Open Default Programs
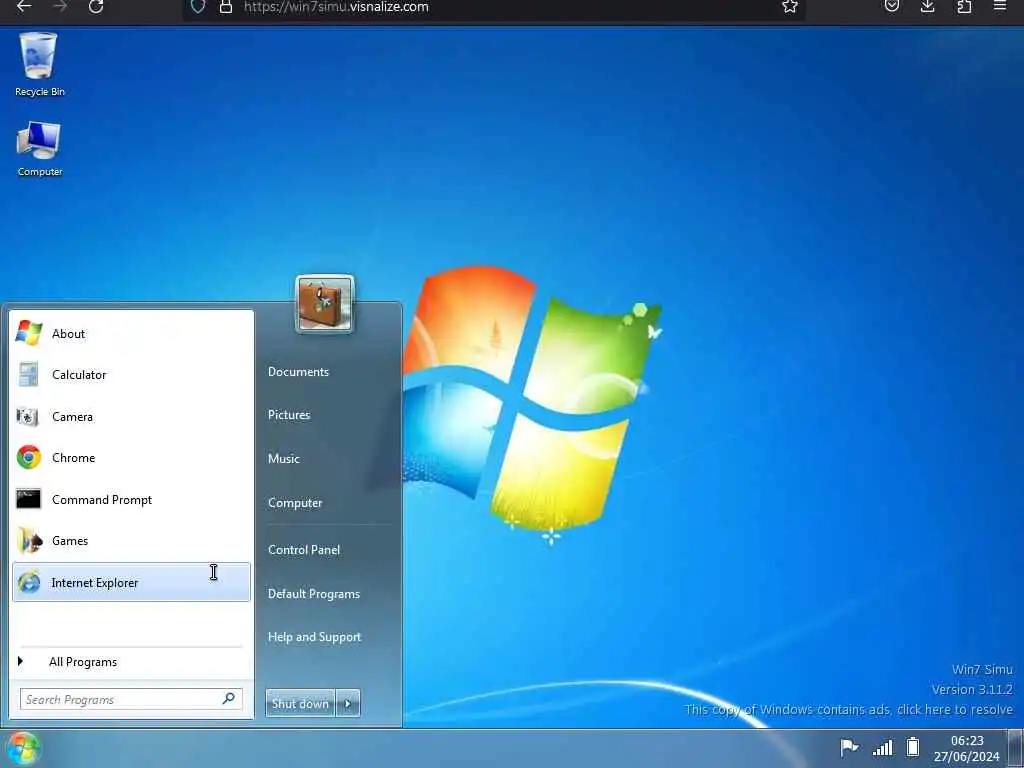Viewport: 1024px width, 768px height. pyautogui.click(x=313, y=594)
